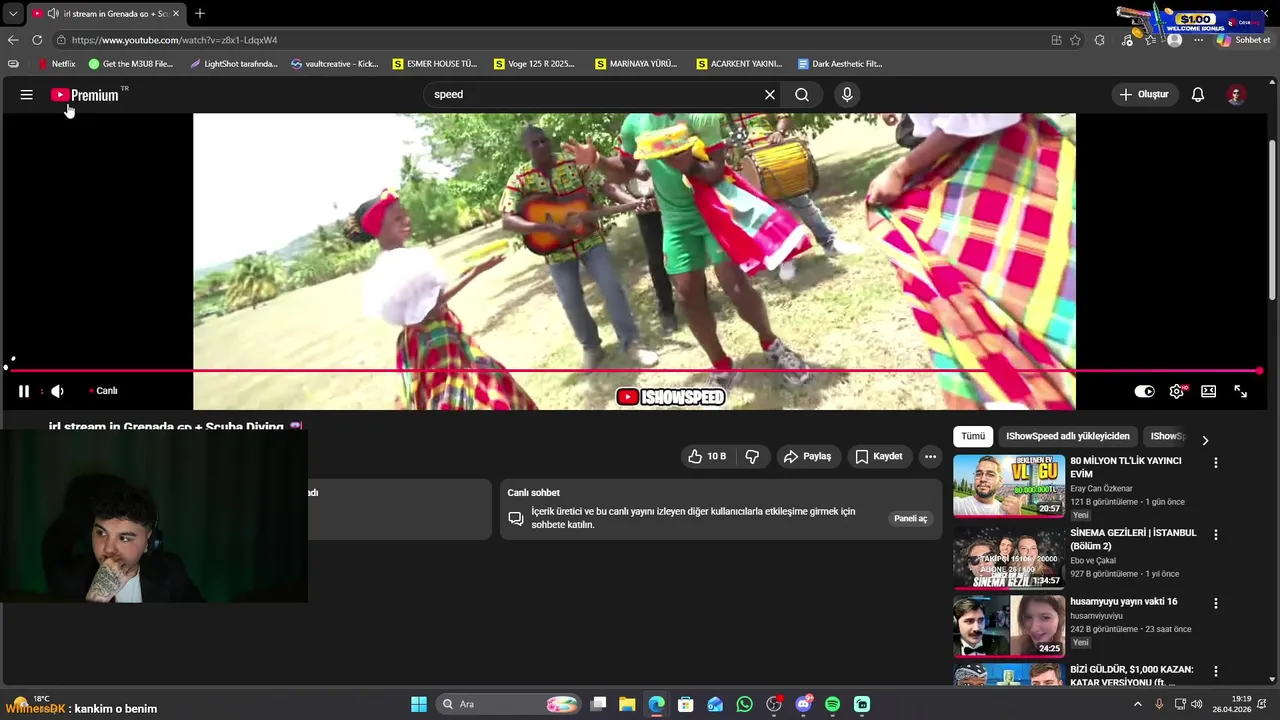Open the account avatar menu

[x=1236, y=95]
